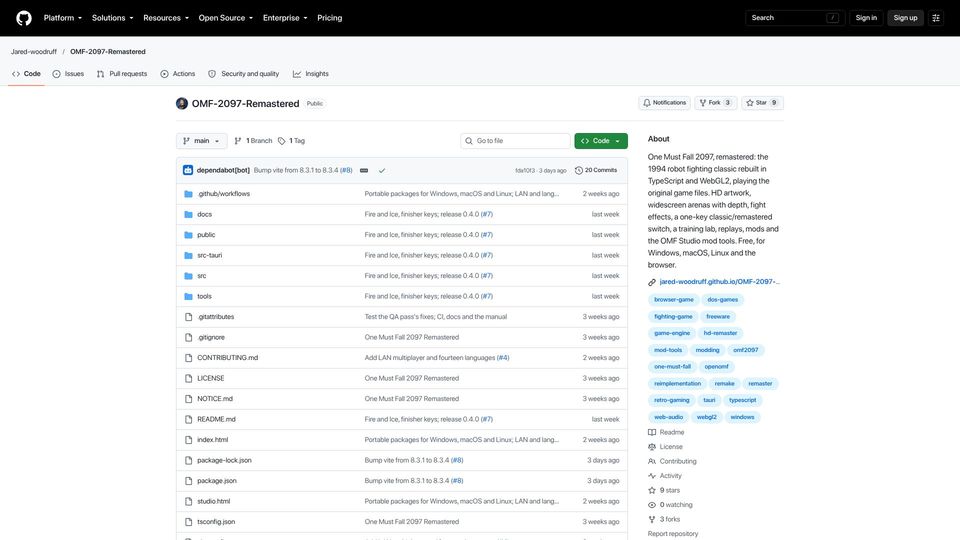The image size is (960, 540).
Task: Click the LICENSE file icon
Action: pyautogui.click(x=189, y=378)
